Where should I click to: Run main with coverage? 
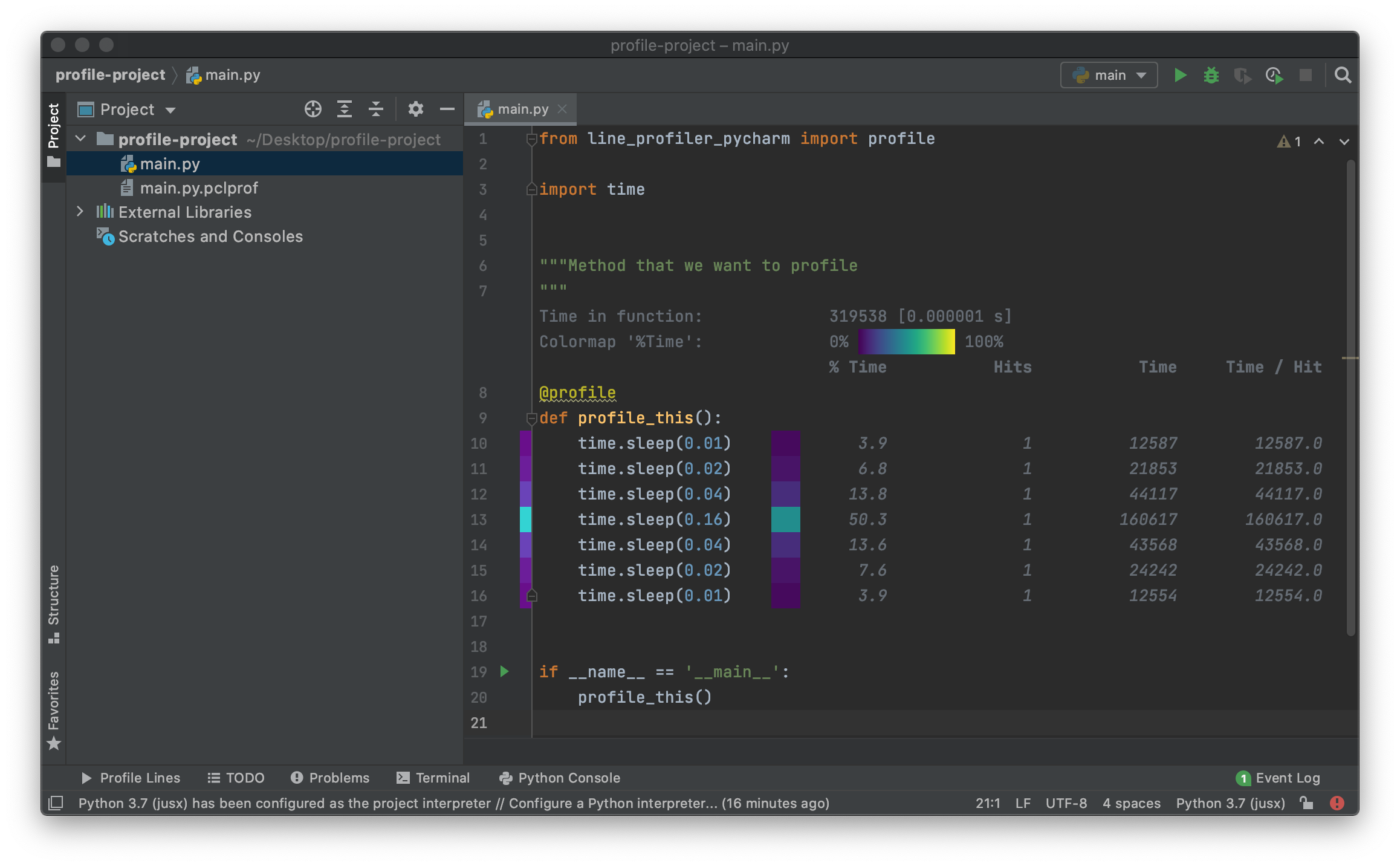pos(1242,74)
